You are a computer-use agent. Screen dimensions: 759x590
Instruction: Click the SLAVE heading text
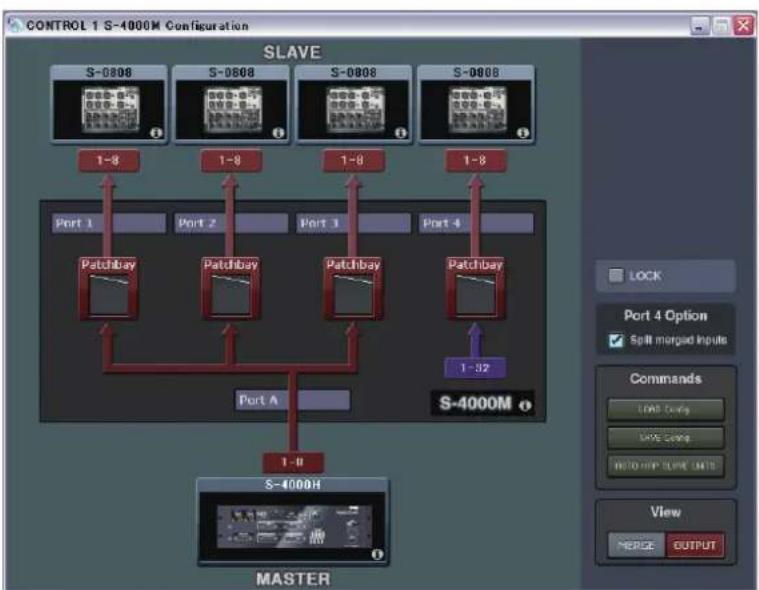[292, 52]
